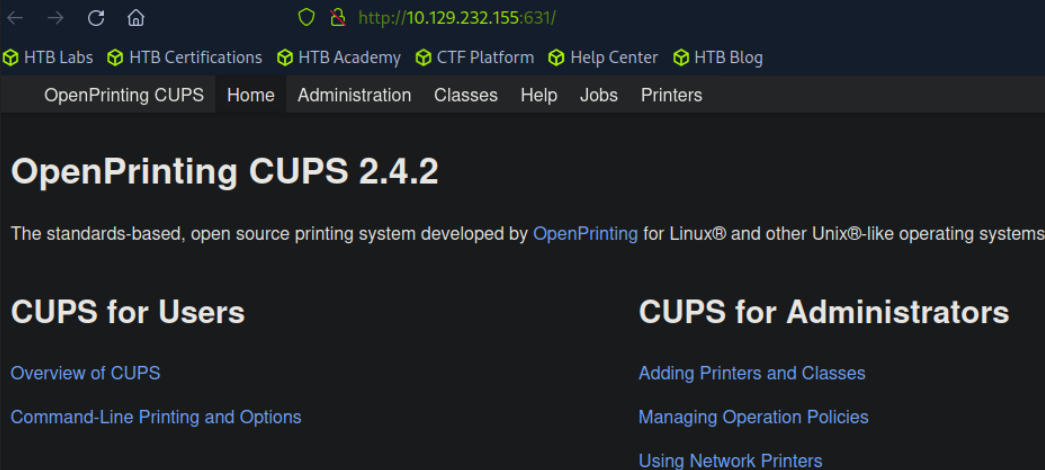
Task: Open Adding Printers and Classes link
Action: 752,373
